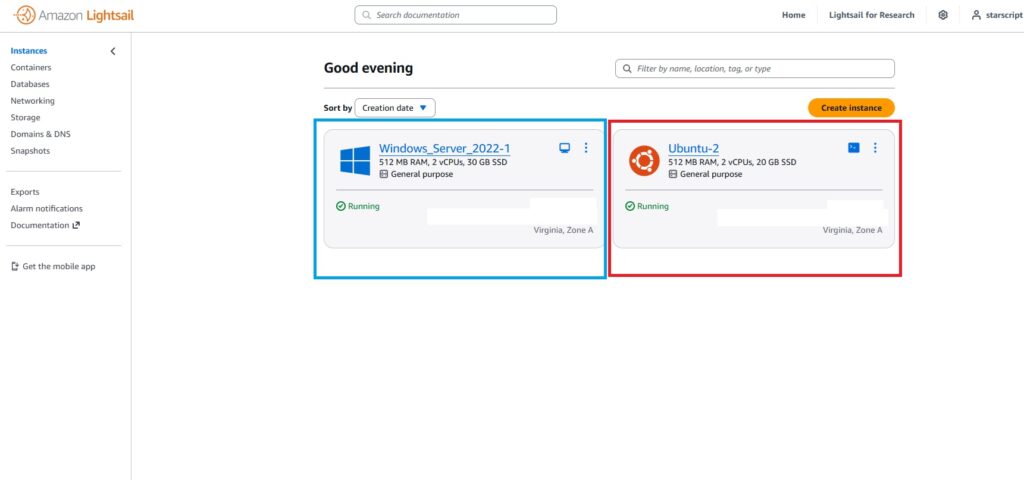Open the Creation date sort dropdown
Viewport: 1024px width, 480px height.
tap(395, 108)
